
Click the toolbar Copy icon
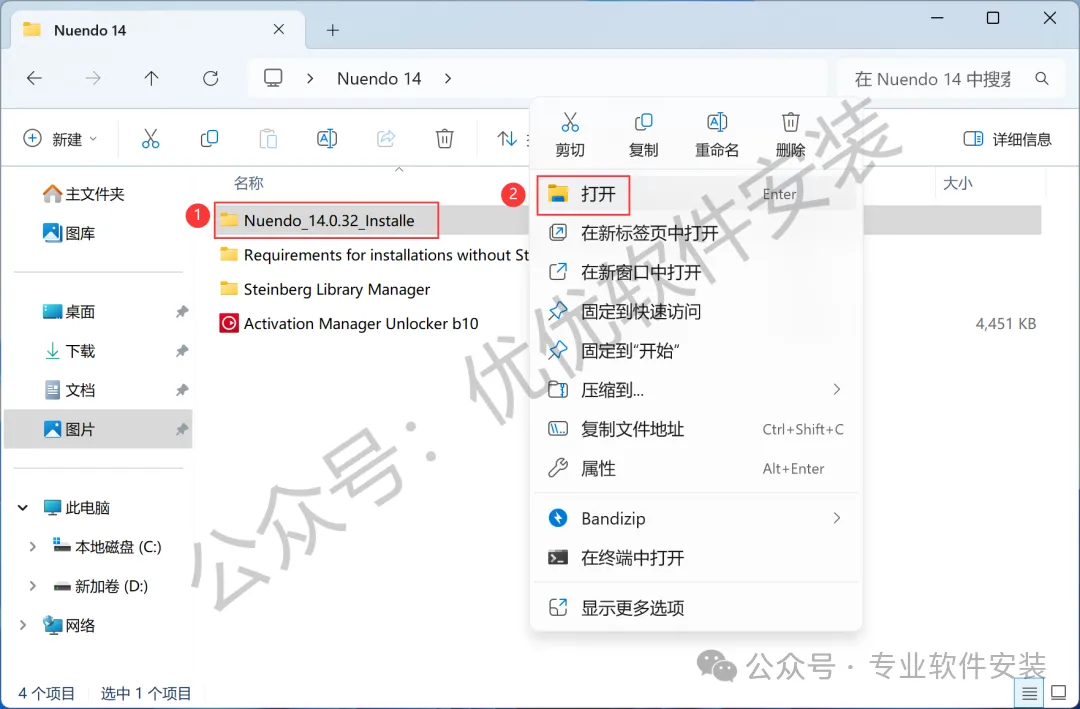[x=209, y=138]
